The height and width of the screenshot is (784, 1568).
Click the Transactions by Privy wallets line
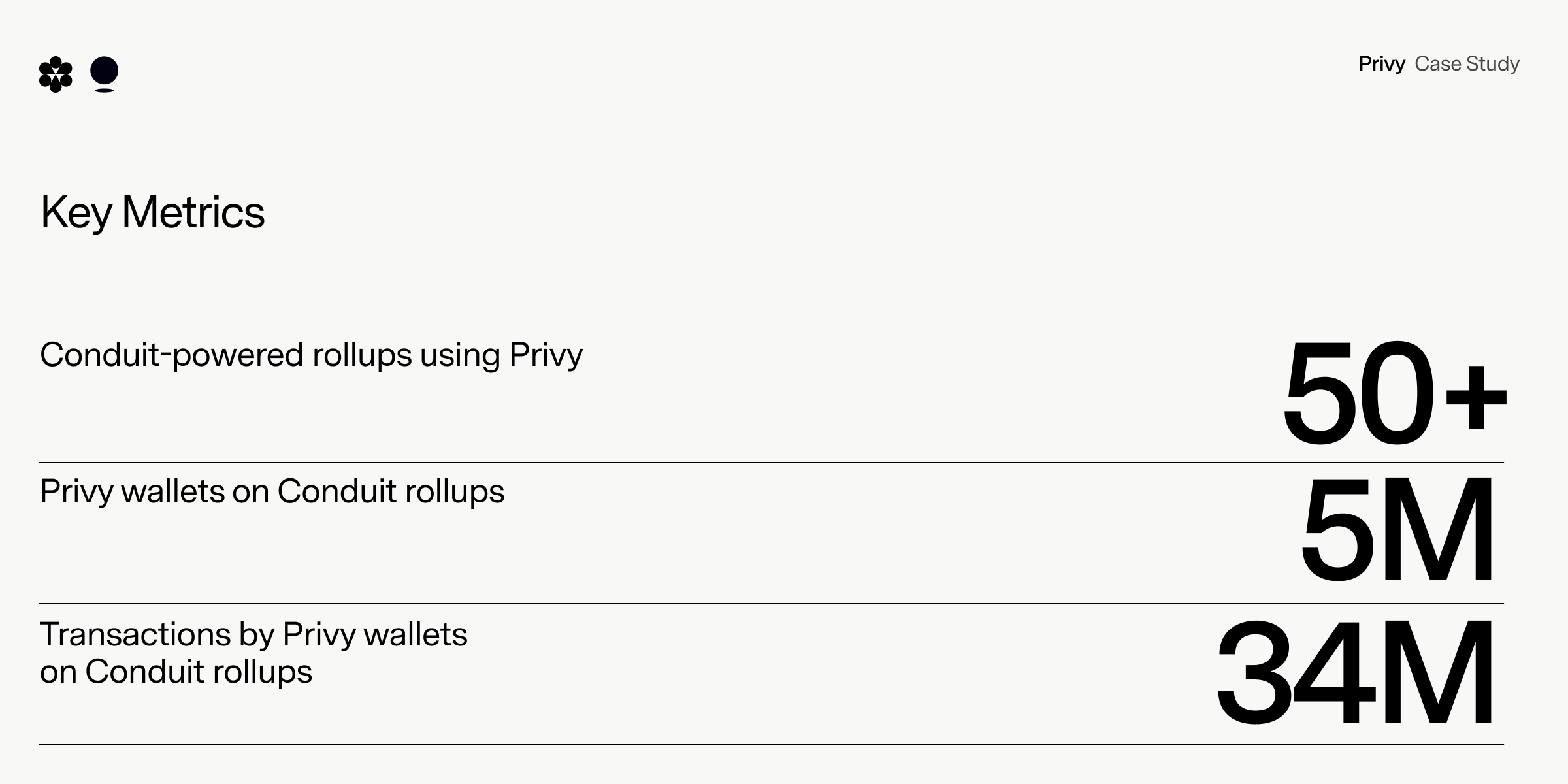point(253,635)
